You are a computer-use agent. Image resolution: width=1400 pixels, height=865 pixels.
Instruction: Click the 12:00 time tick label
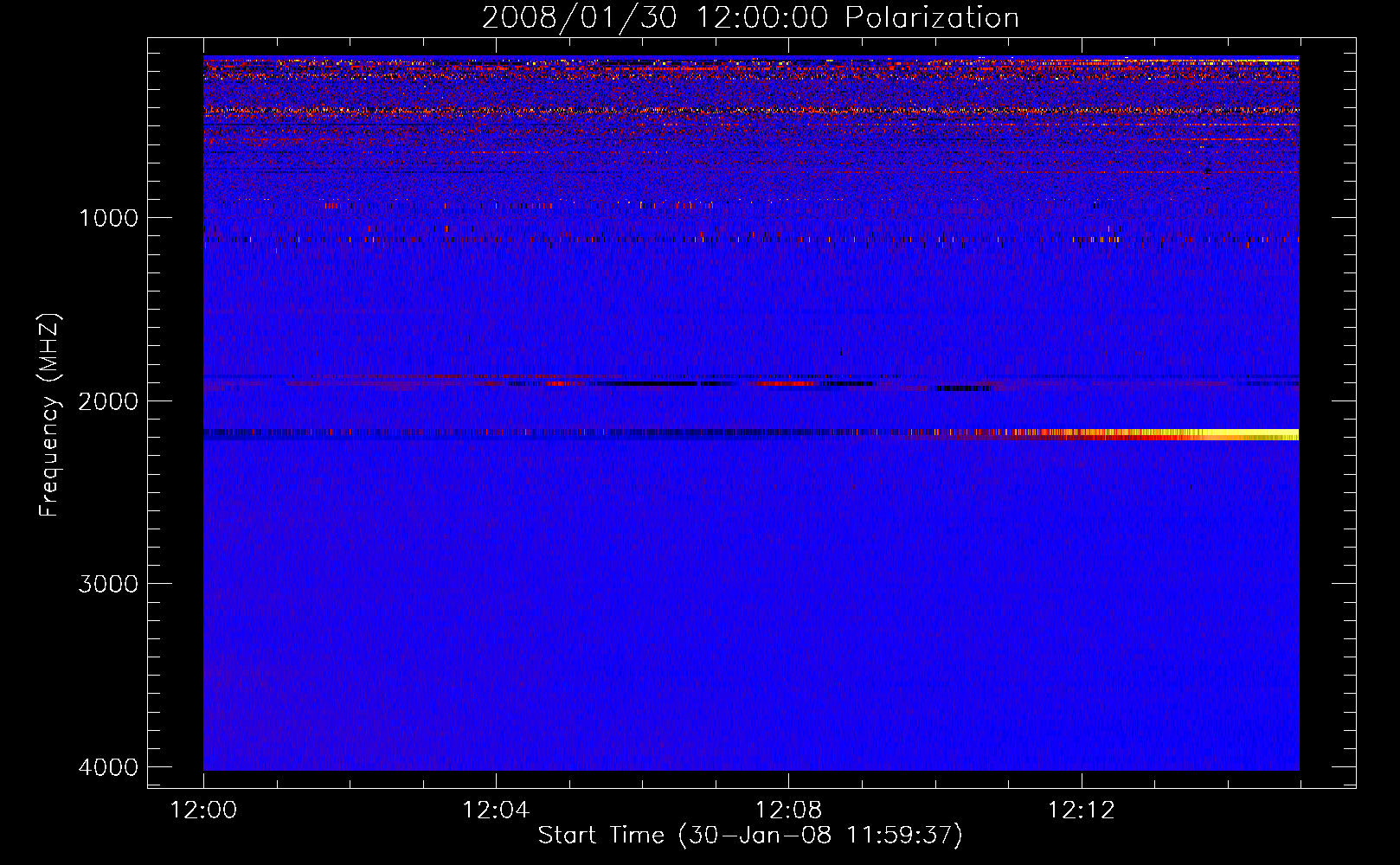point(203,811)
